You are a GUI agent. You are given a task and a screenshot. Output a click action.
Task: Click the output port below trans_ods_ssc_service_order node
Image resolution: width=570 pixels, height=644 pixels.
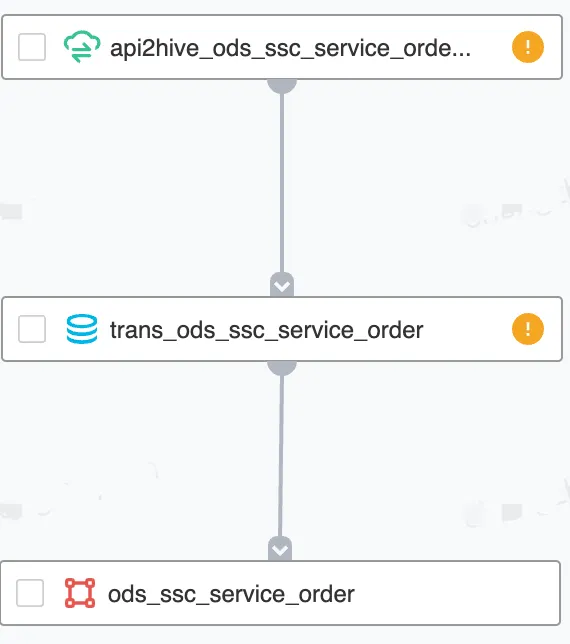coord(282,368)
